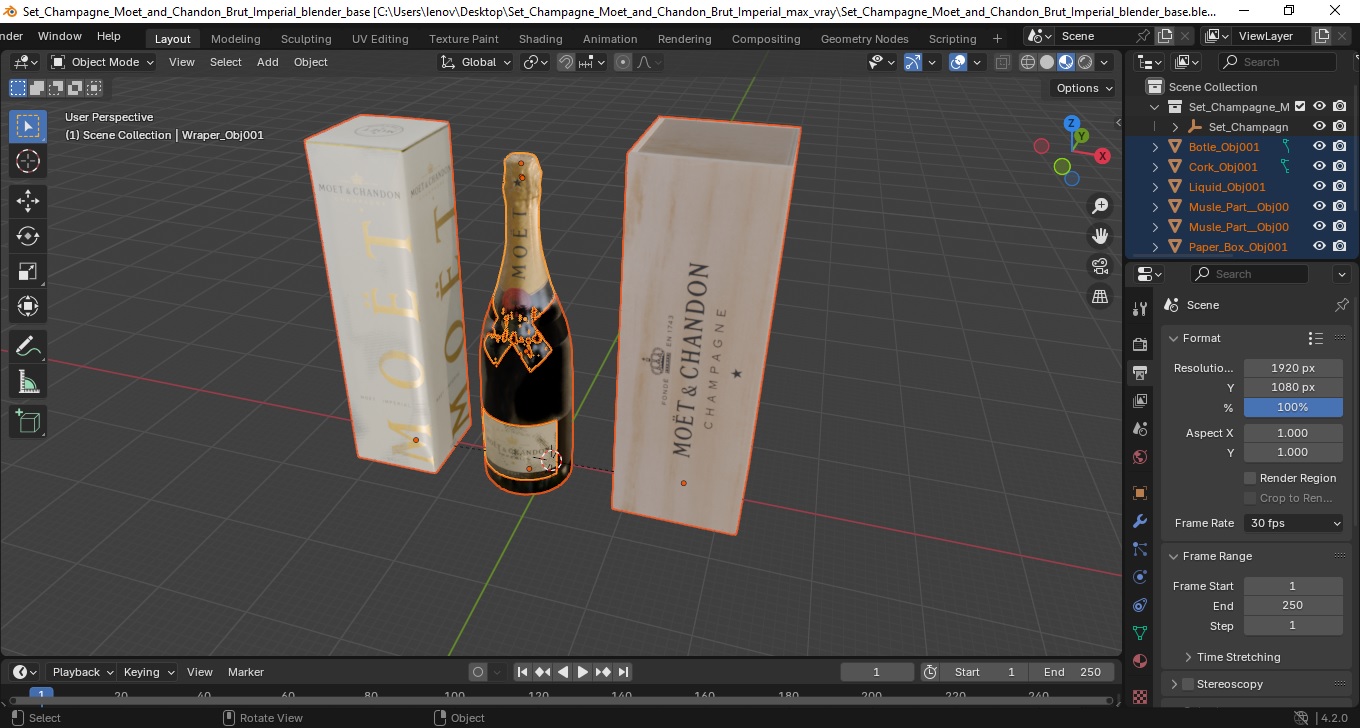
Task: Open the Modifiers wrench properties tab
Action: pos(1140,521)
